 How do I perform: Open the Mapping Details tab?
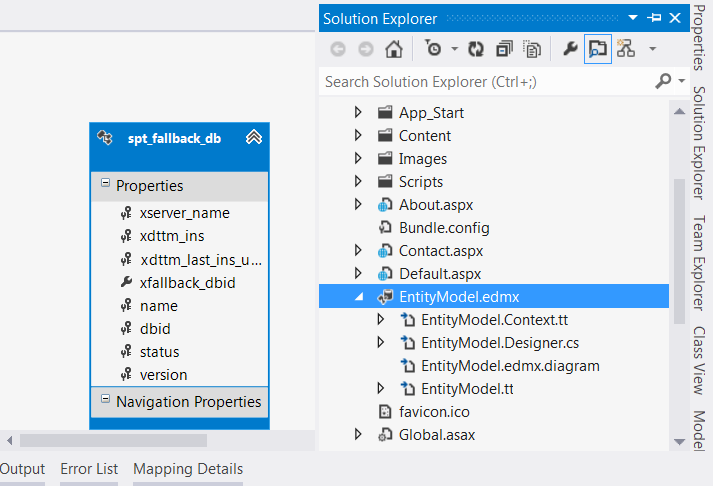pos(187,468)
